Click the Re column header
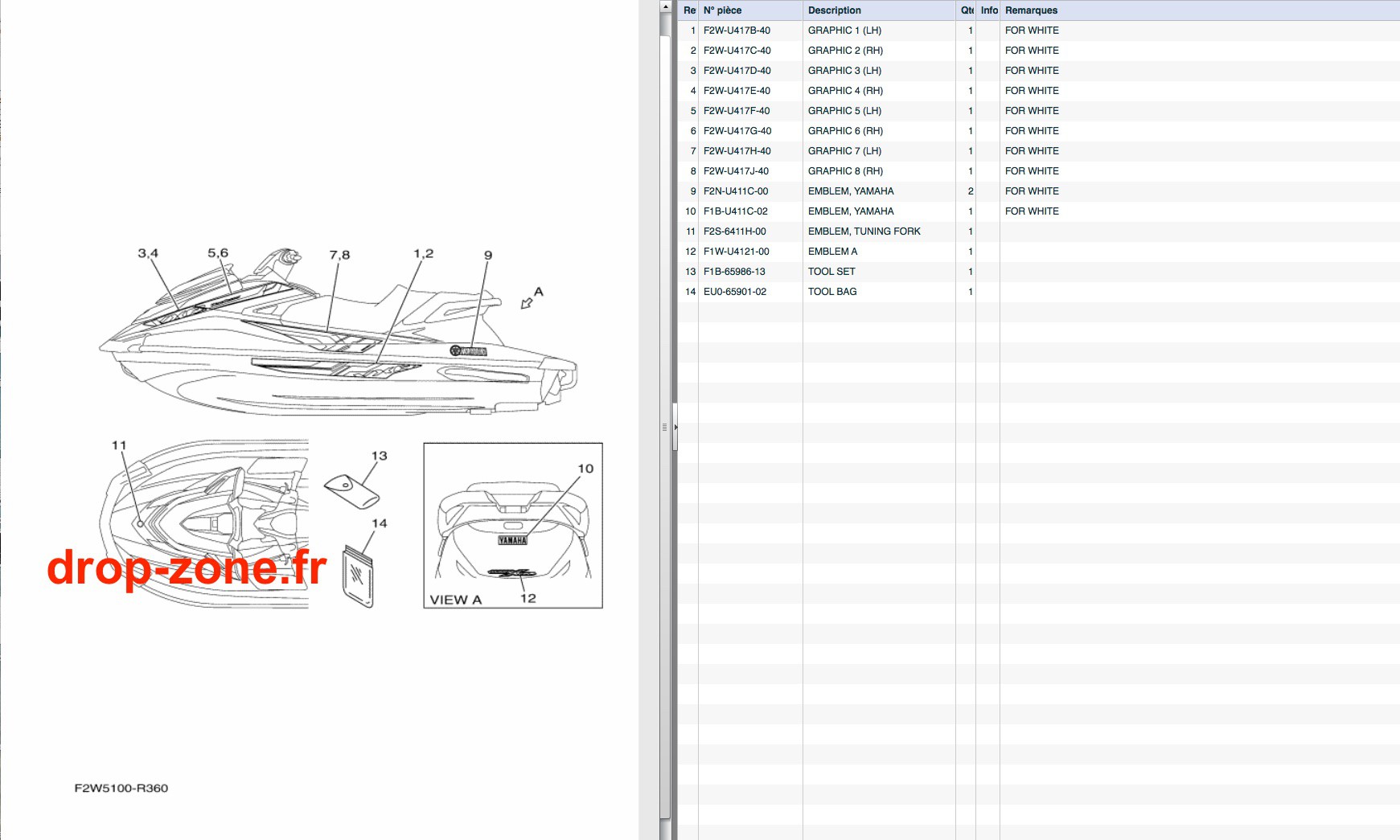The height and width of the screenshot is (840, 1400). tap(689, 10)
